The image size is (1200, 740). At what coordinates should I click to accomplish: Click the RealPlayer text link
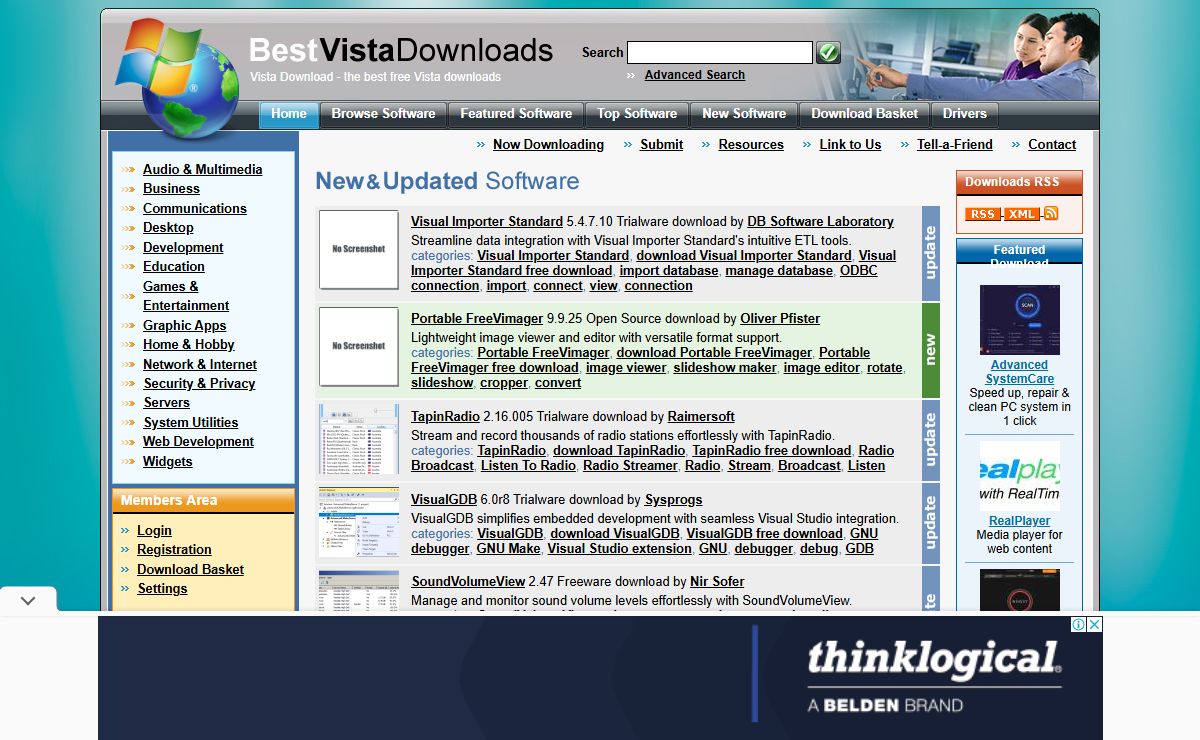tap(1019, 521)
